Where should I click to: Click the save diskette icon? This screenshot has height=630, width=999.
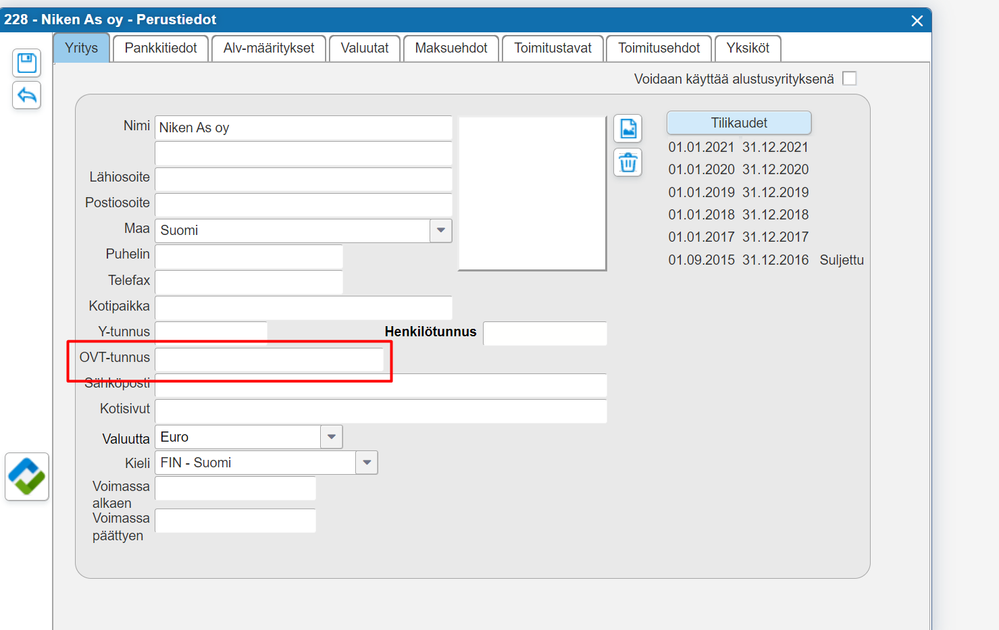pos(27,63)
